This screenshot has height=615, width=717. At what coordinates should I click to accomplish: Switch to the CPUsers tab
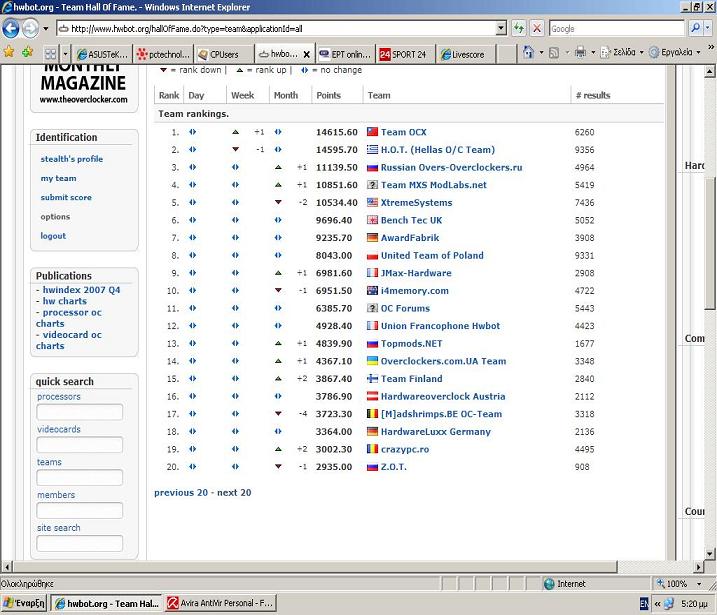(224, 54)
